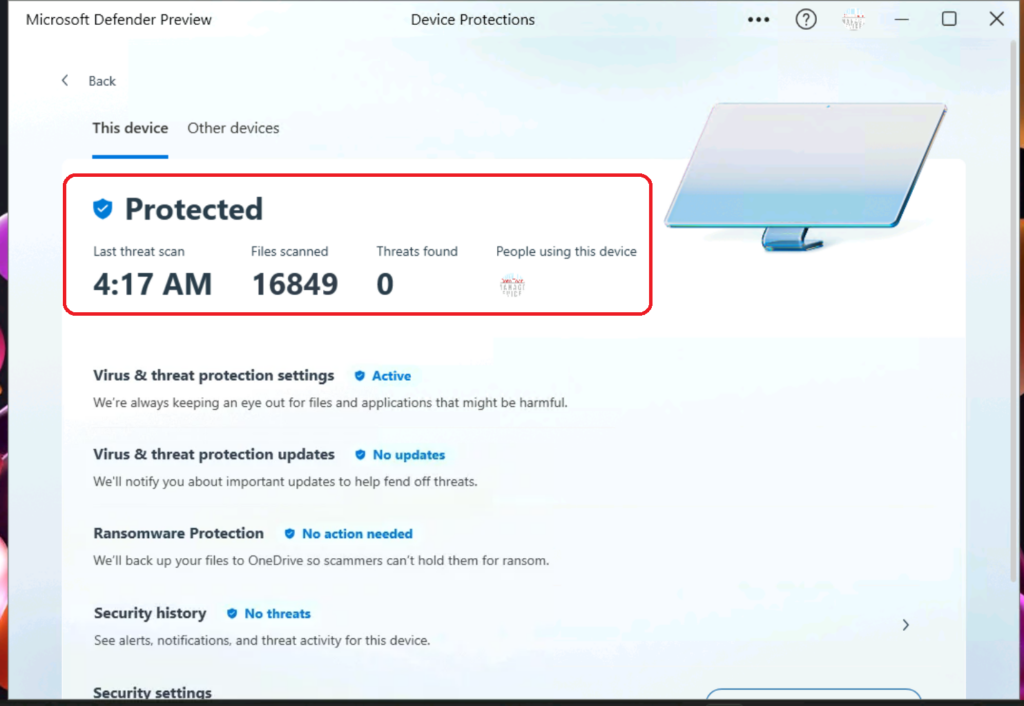Open Ransomware Protection section
The image size is (1024, 706).
pyautogui.click(x=178, y=534)
